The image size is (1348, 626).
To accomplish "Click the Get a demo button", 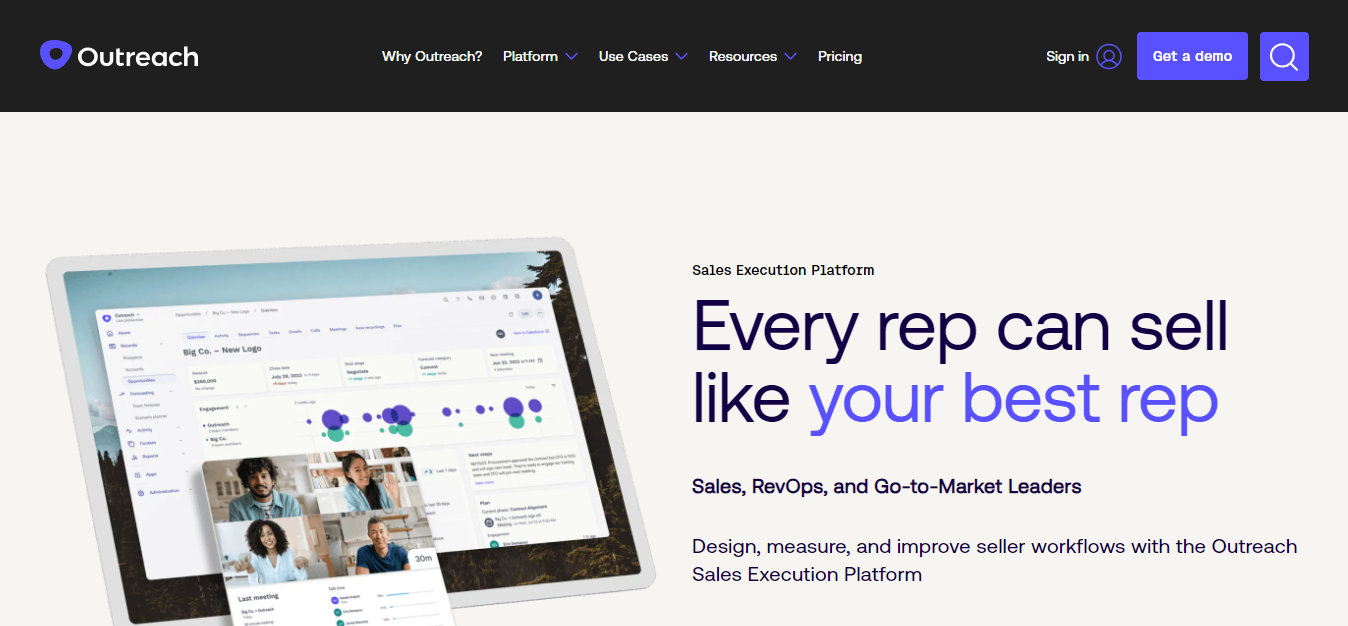I will click(1192, 56).
